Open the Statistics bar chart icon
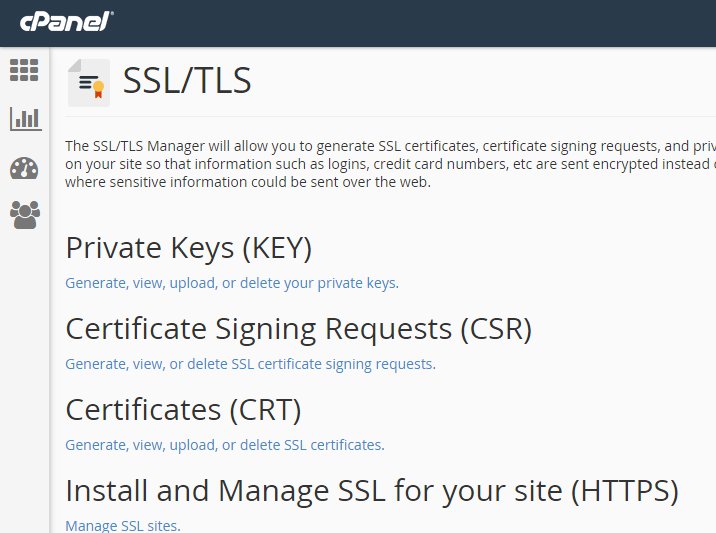The height and width of the screenshot is (533, 716). pos(24,119)
